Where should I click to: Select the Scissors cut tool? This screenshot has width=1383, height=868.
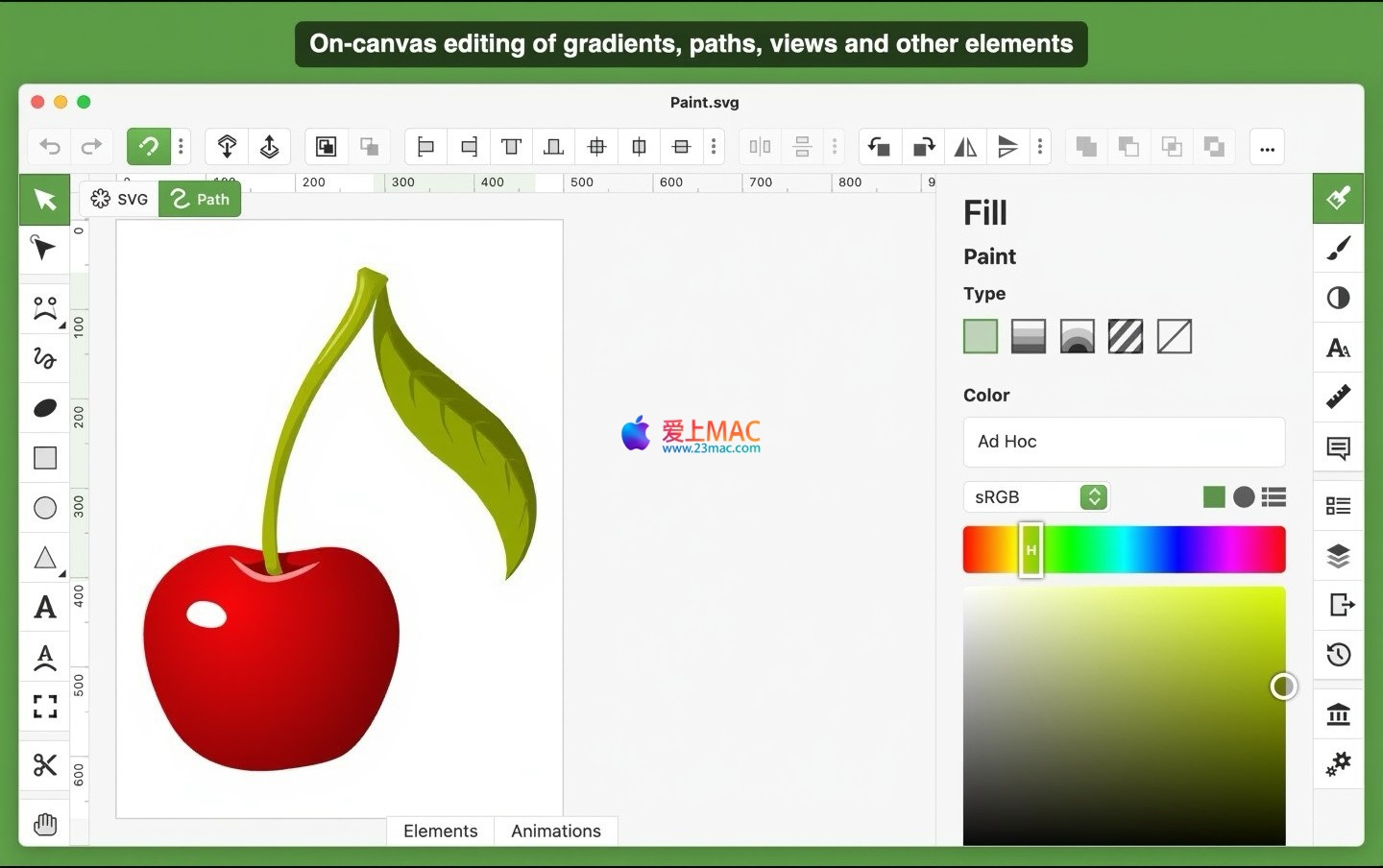[x=44, y=765]
